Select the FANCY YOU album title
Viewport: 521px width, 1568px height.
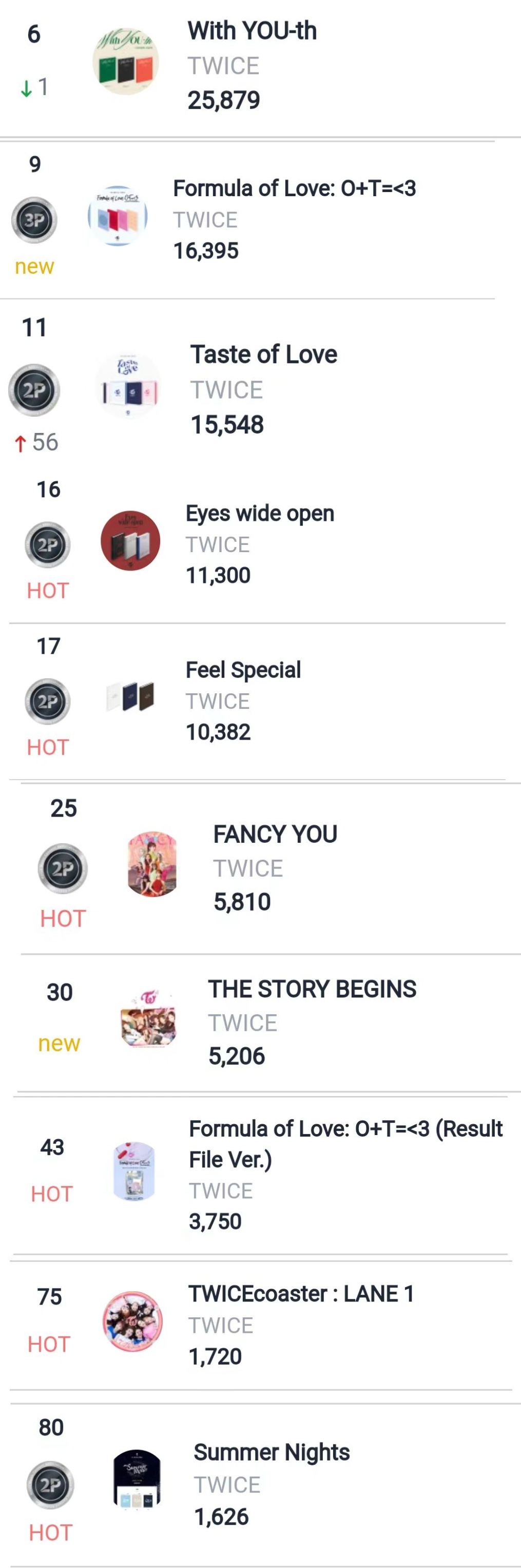click(275, 834)
